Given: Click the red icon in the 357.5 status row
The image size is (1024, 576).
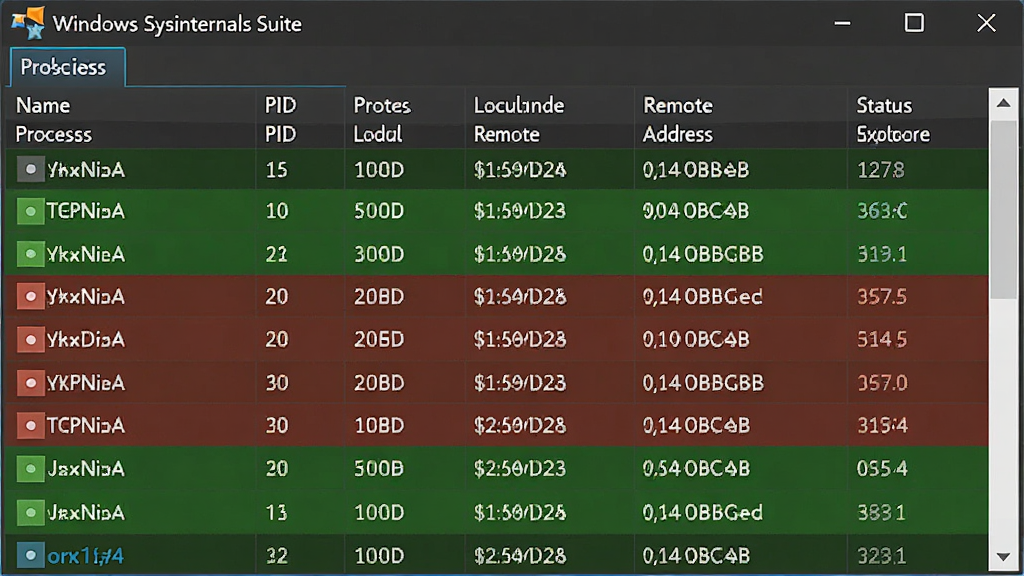Looking at the screenshot, I should click(30, 296).
